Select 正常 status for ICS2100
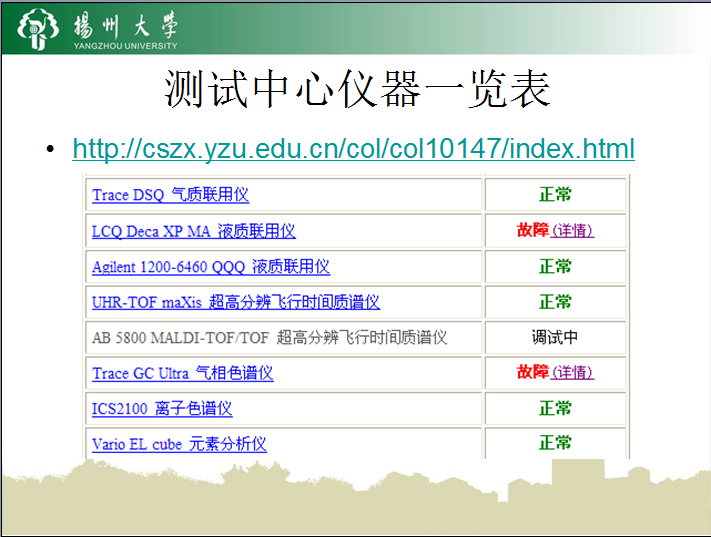 [555, 409]
